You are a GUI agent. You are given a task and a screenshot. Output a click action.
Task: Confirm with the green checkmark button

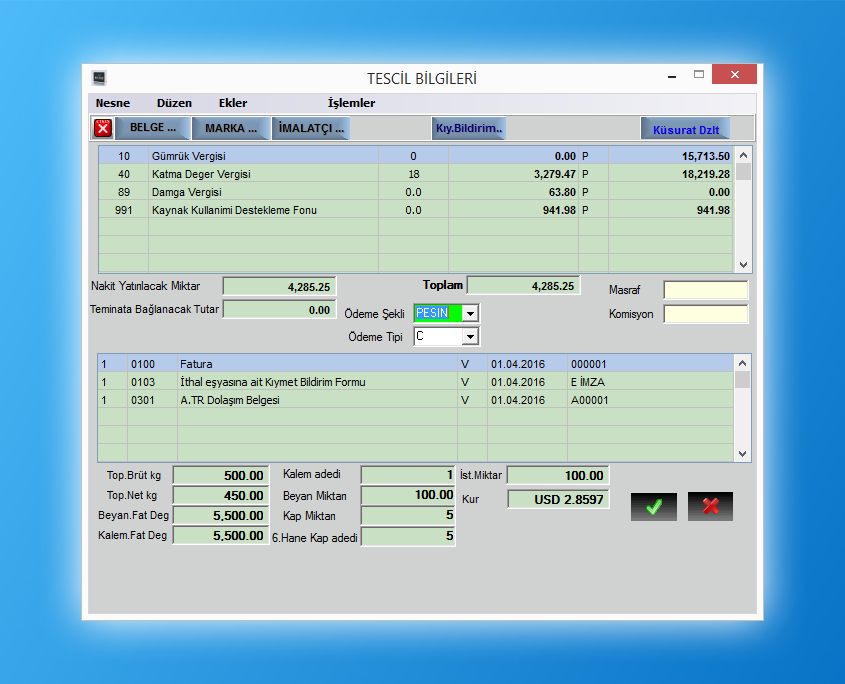[x=653, y=506]
